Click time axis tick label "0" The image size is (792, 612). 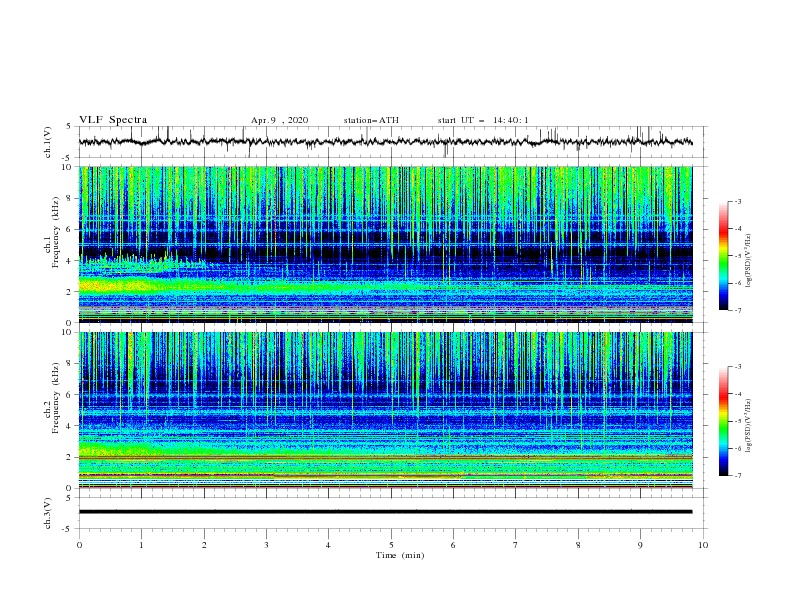(x=79, y=545)
